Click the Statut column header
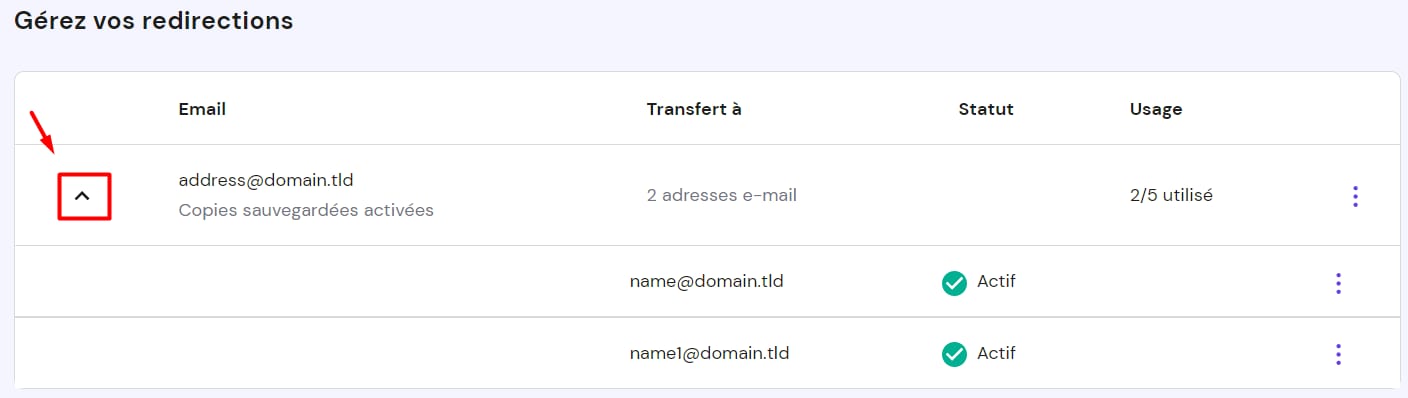This screenshot has height=398, width=1408. (x=986, y=109)
